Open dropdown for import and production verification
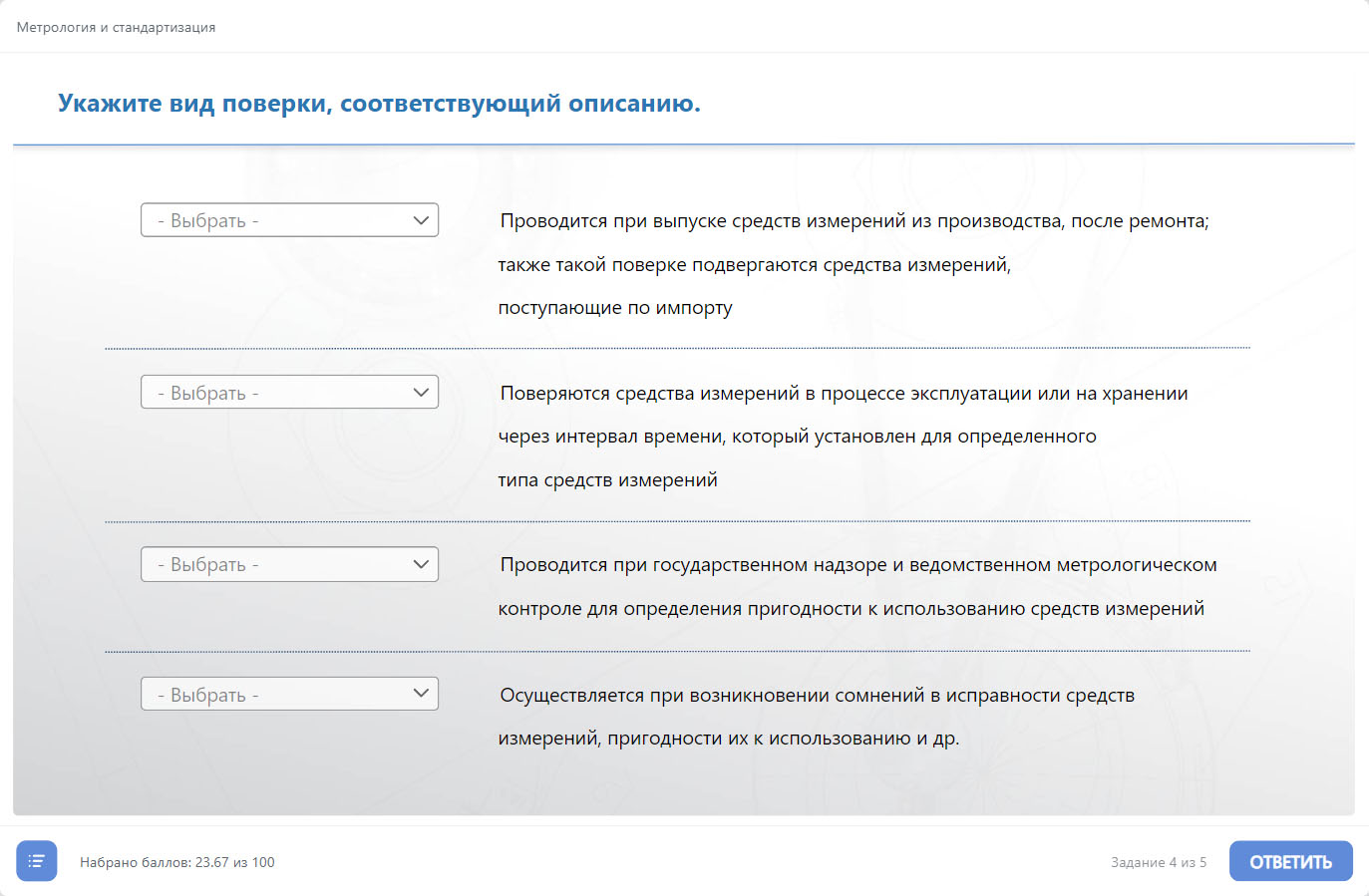 tap(289, 220)
